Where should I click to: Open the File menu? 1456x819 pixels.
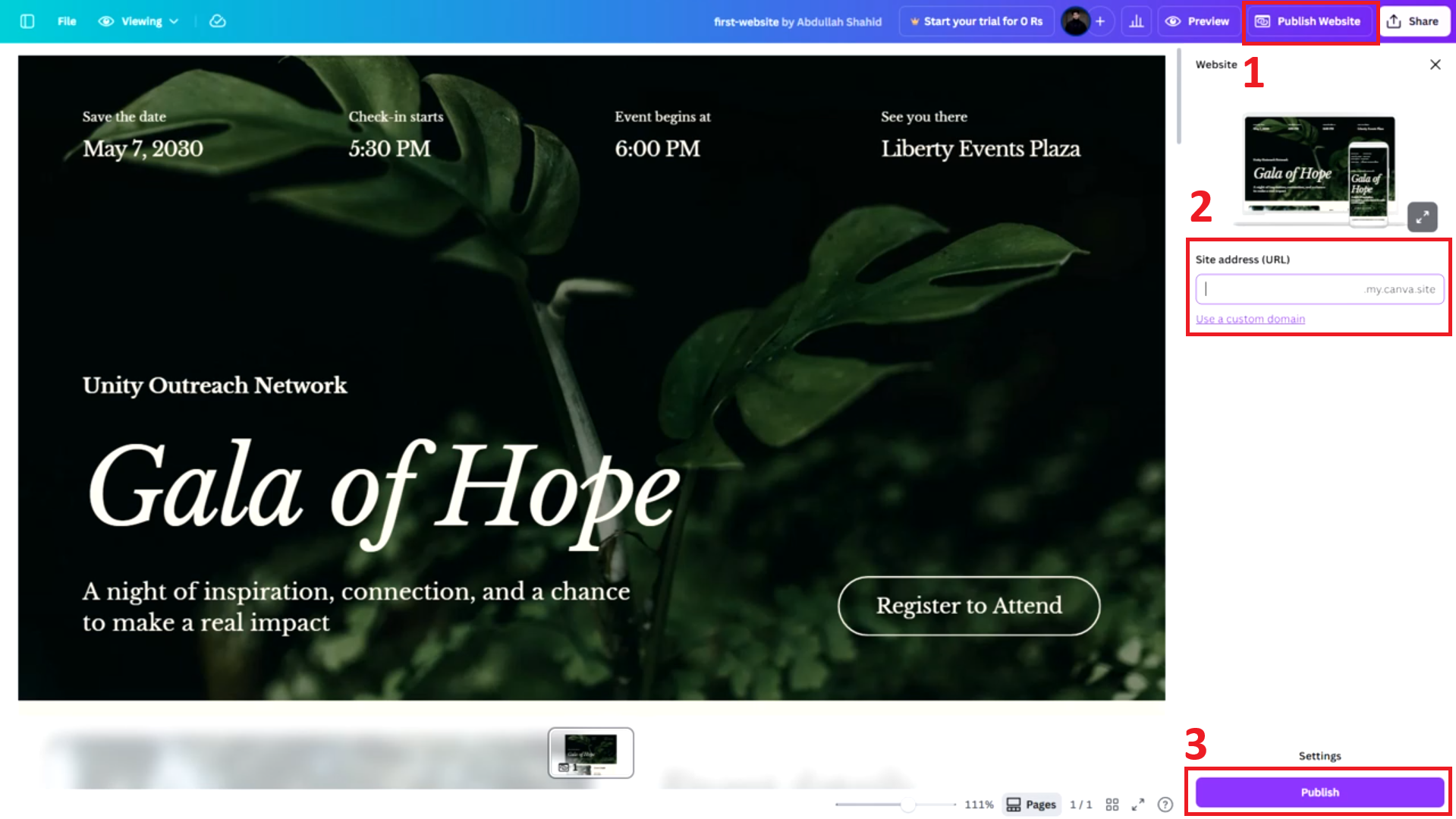coord(67,21)
